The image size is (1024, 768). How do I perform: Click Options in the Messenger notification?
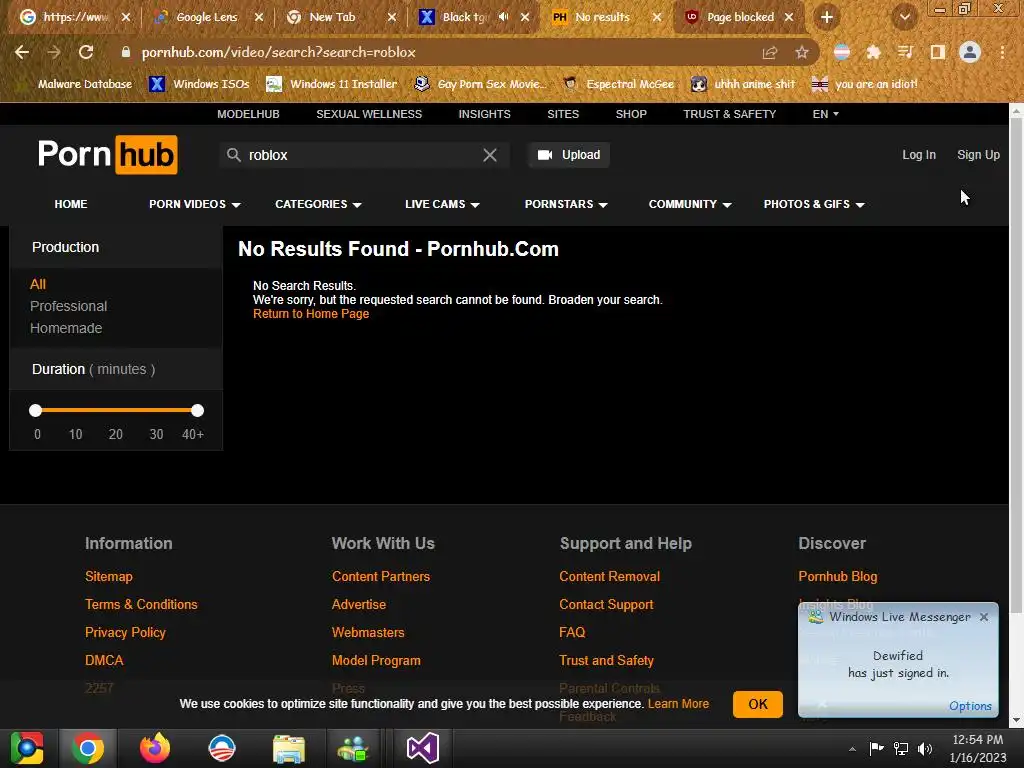[x=970, y=706]
